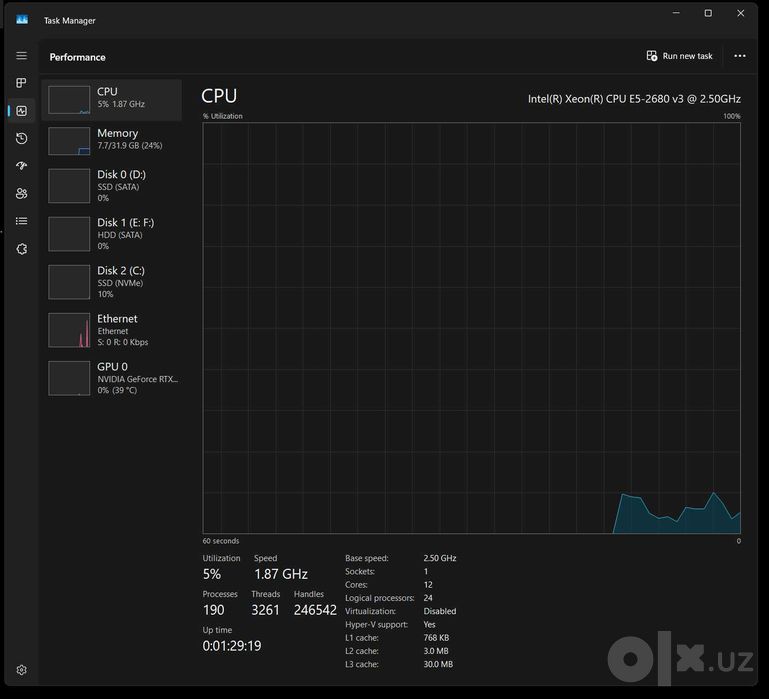Click the 5% utilization value
Screen dimensions: 769x699
pyautogui.click(x=212, y=574)
